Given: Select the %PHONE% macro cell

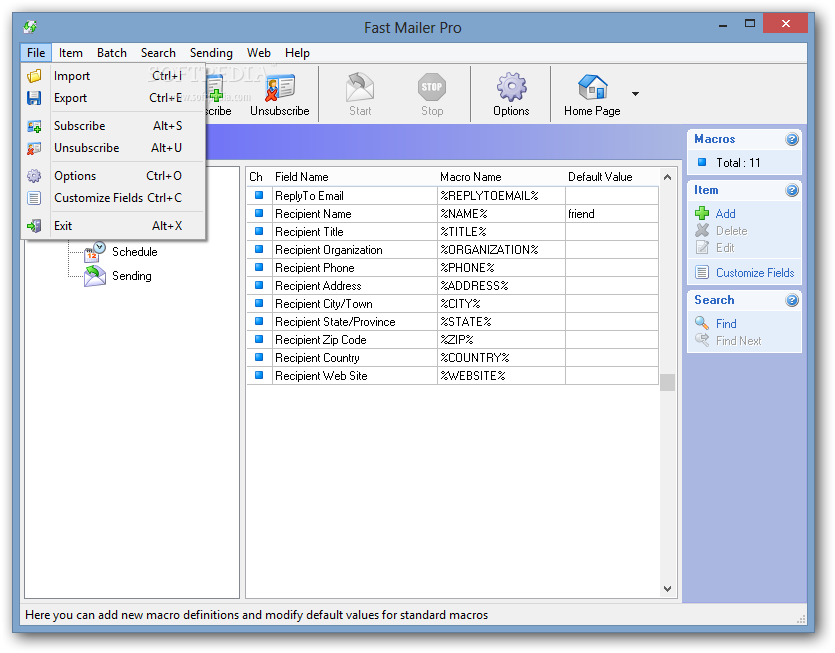Looking at the screenshot, I should click(x=501, y=267).
